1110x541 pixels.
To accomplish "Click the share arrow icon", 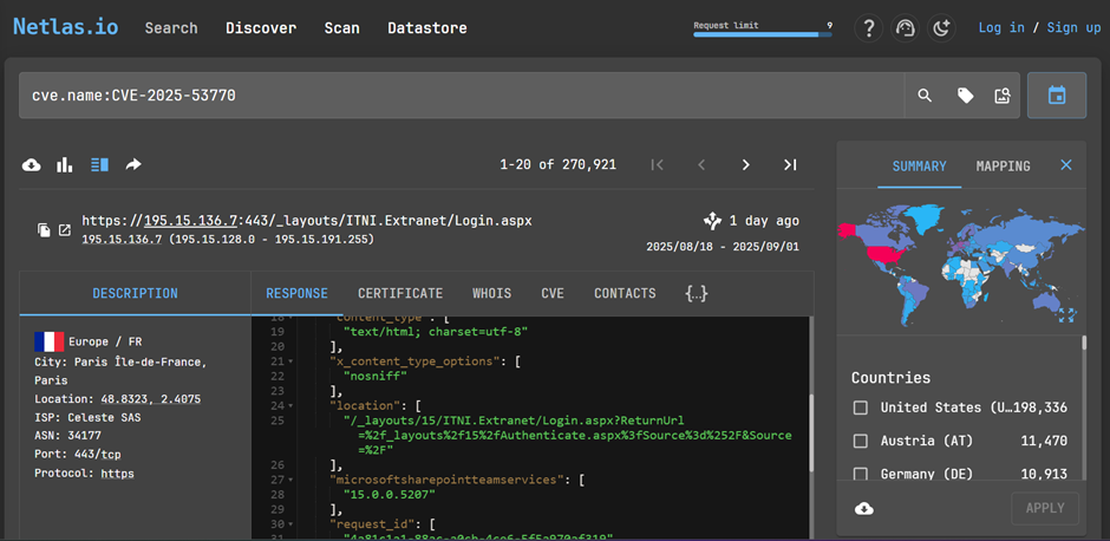I will [133, 165].
